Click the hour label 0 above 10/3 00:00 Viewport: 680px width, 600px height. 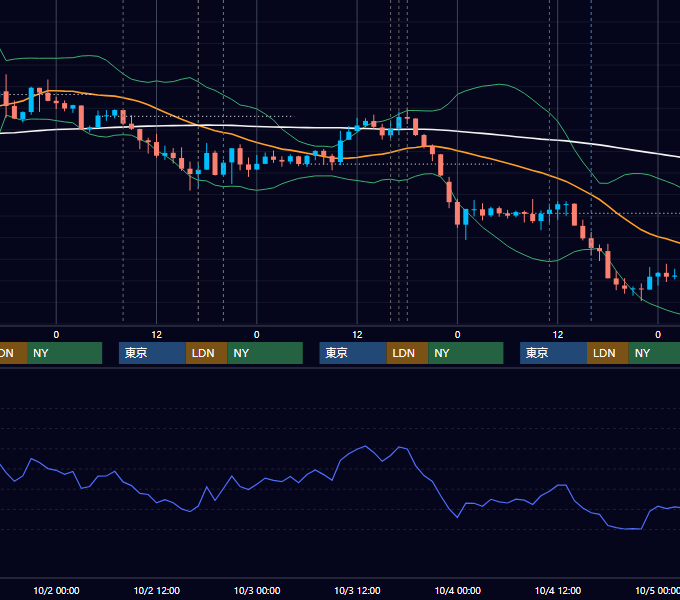point(257,335)
